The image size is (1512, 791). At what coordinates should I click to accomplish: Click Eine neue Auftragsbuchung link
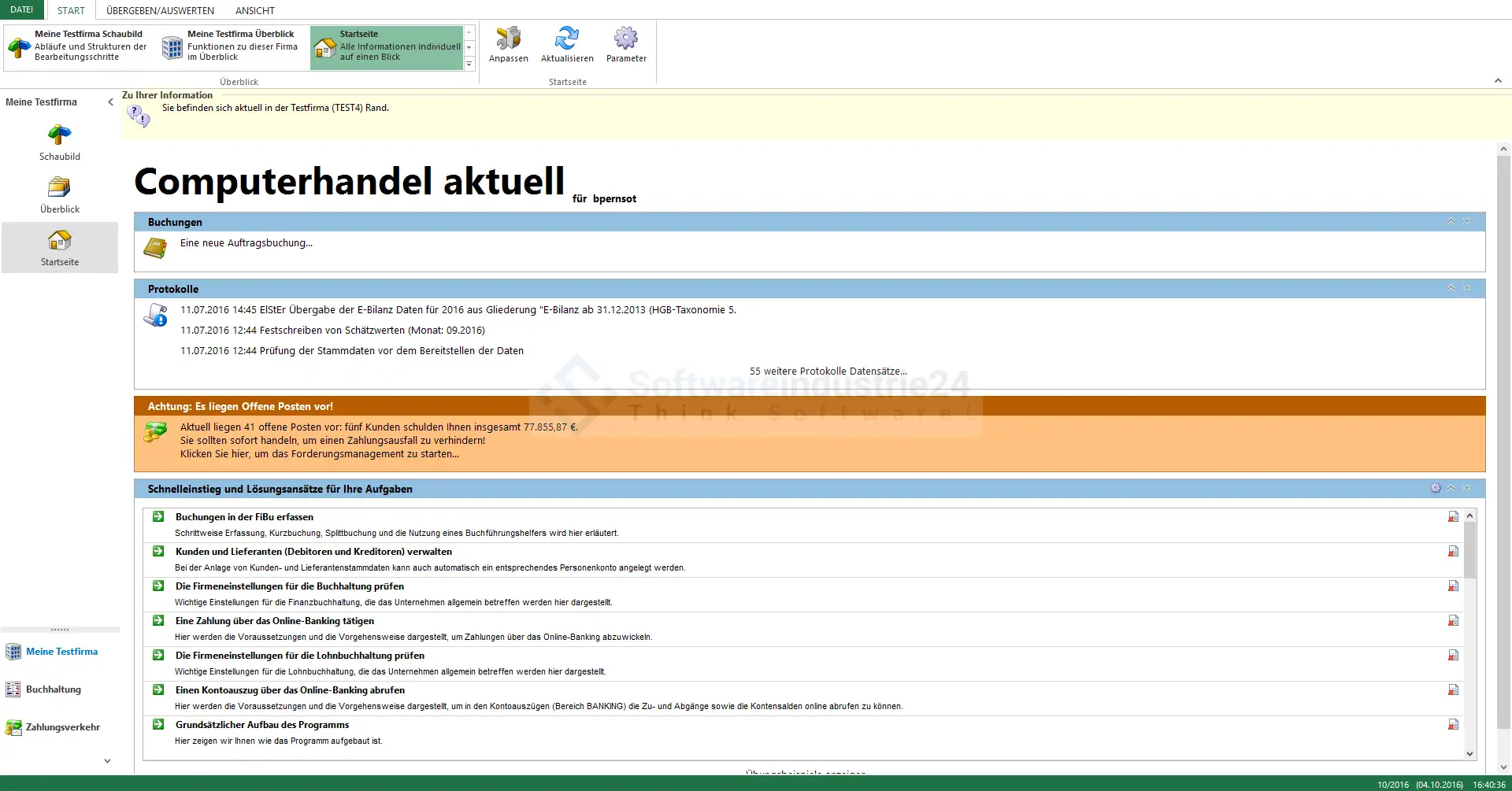click(246, 243)
